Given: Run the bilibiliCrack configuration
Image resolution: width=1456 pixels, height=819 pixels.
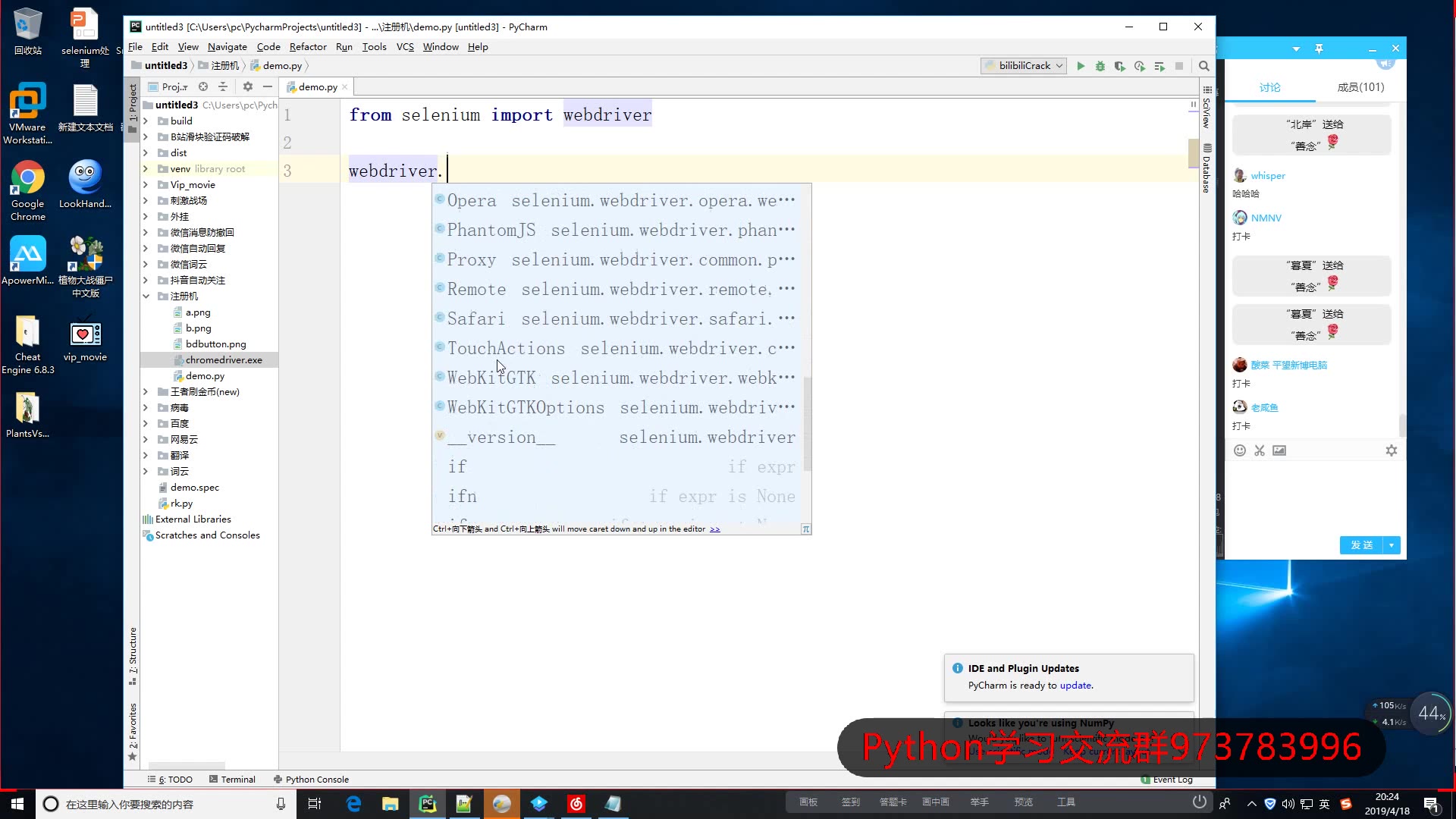Looking at the screenshot, I should pos(1081,66).
